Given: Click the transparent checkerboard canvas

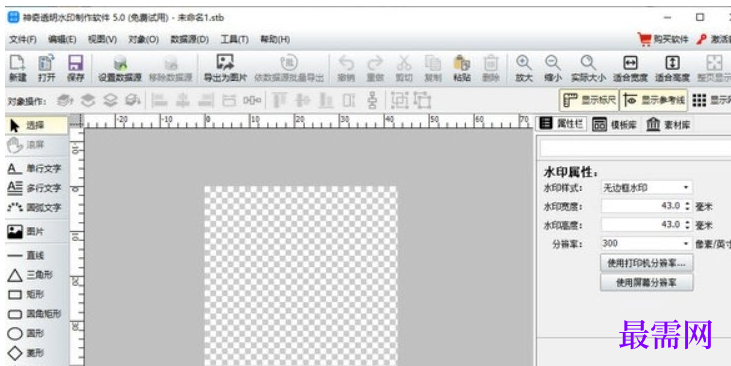Looking at the screenshot, I should (x=301, y=276).
